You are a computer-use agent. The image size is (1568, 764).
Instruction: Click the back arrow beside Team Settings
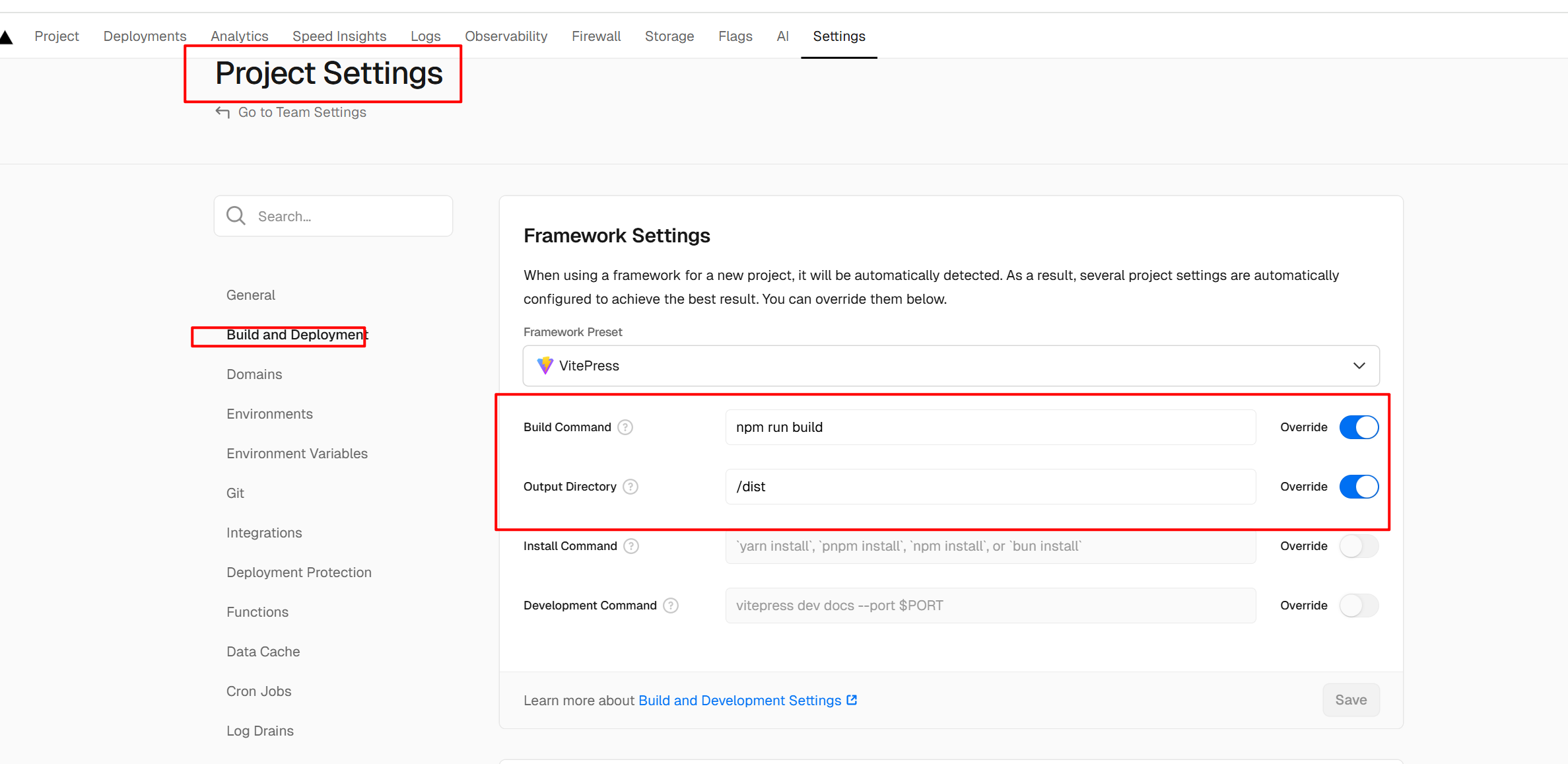coord(222,112)
